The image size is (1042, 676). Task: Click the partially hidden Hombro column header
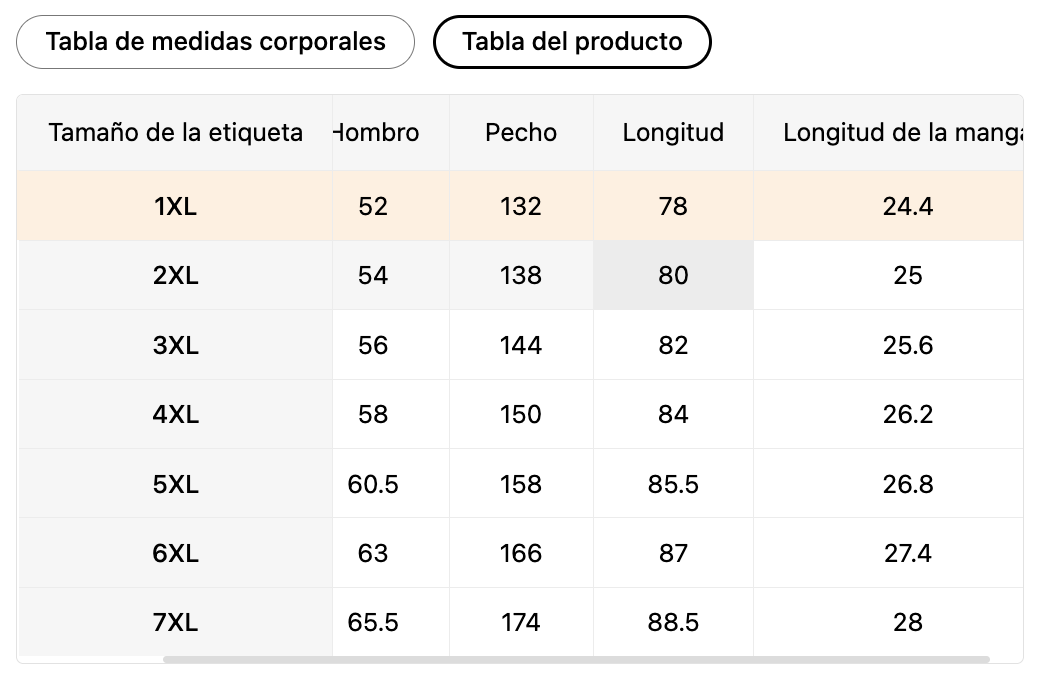point(377,132)
